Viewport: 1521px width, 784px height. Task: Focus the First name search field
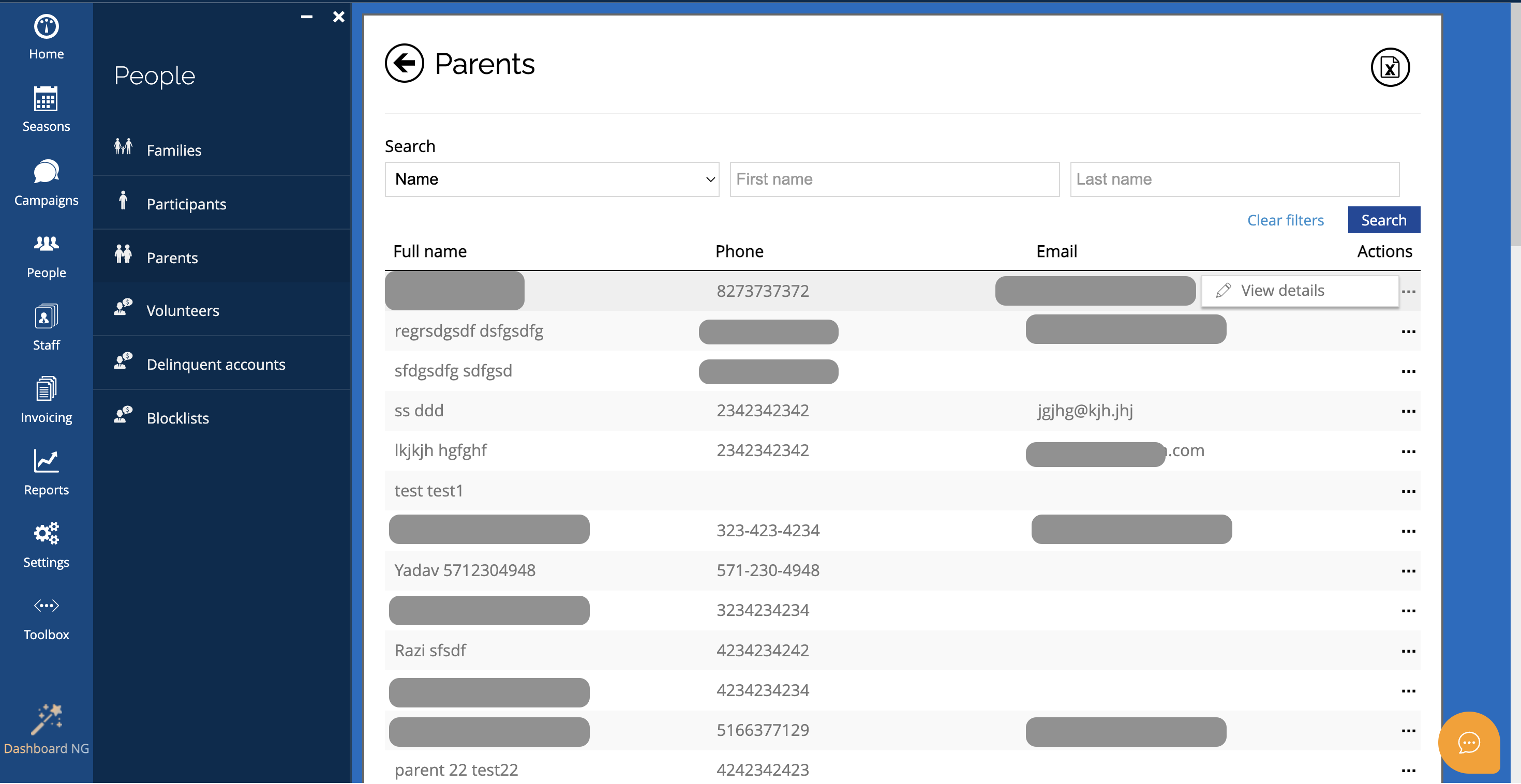tap(894, 179)
